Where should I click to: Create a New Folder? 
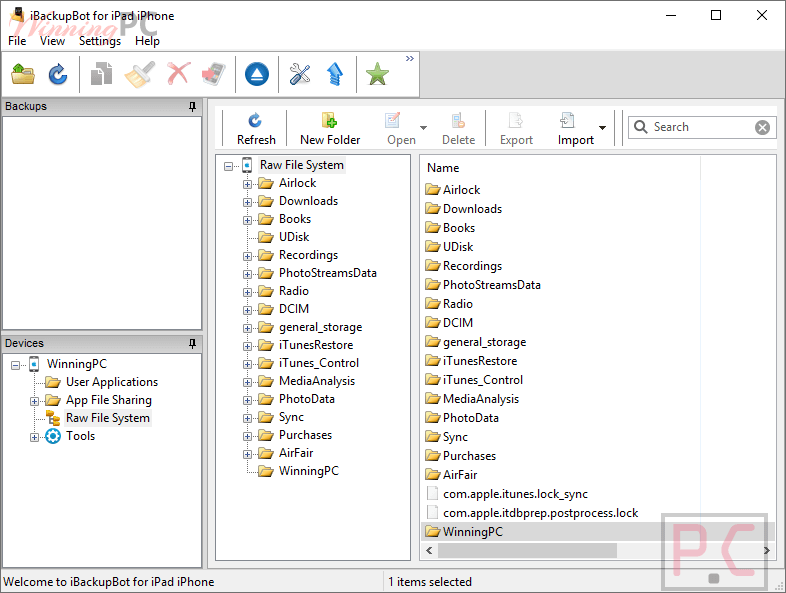click(x=330, y=129)
